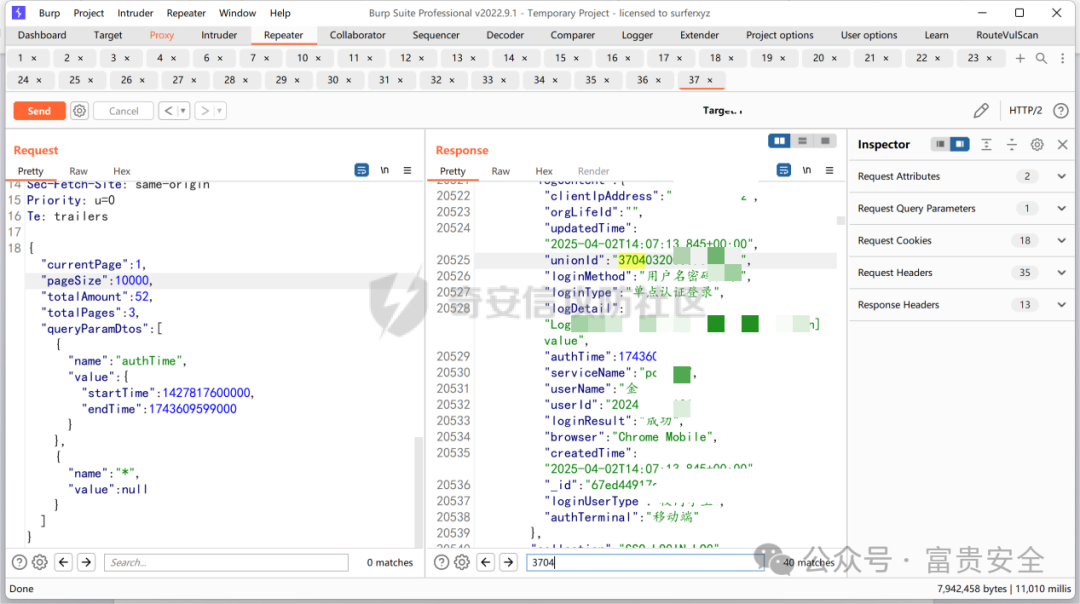Jump to the next match in the Response search
1080x604 pixels.
coord(508,563)
